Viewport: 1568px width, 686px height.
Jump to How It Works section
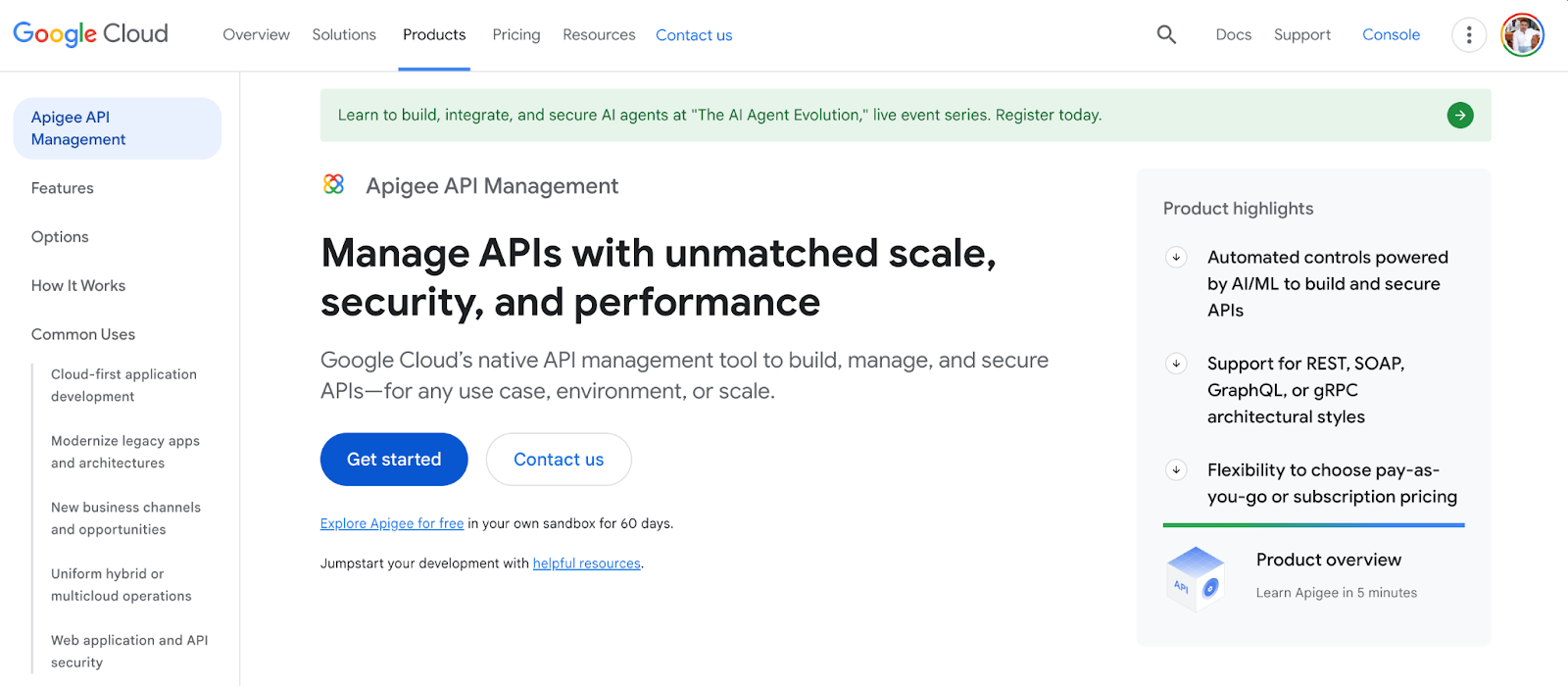(x=78, y=286)
